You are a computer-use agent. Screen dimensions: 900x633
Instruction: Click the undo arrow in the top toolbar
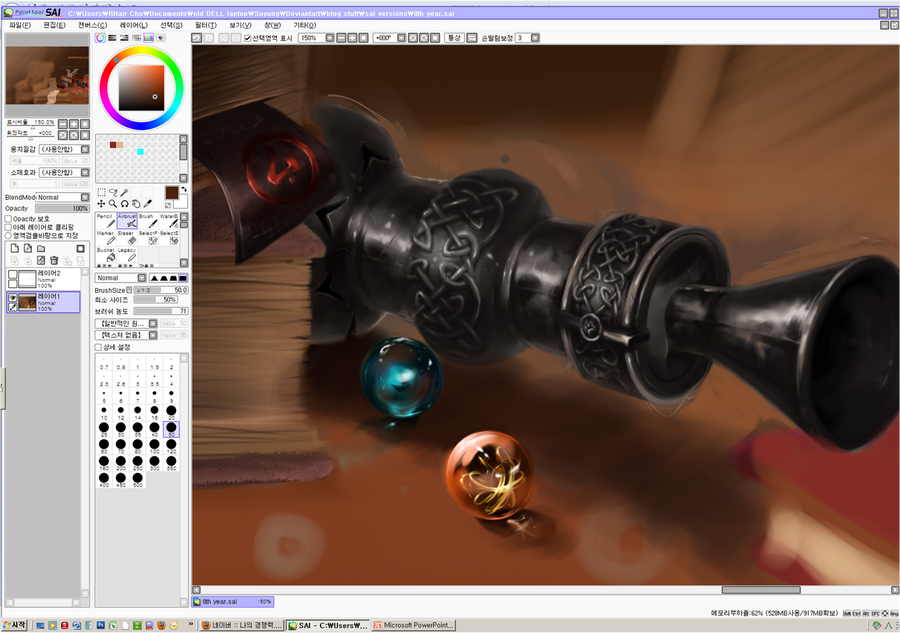[196, 38]
